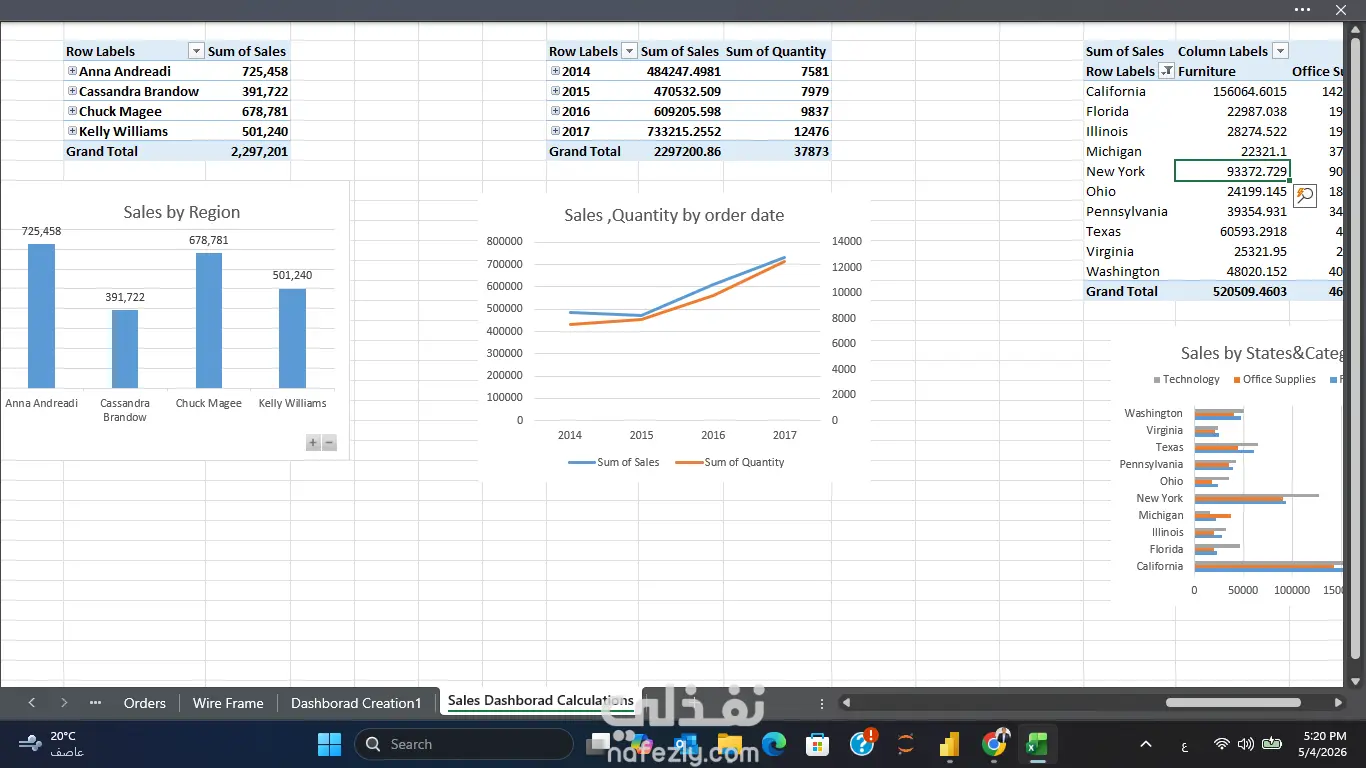The width and height of the screenshot is (1366, 768).
Task: Open the filter icon beside Row Labels in states pivot
Action: pyautogui.click(x=1166, y=71)
